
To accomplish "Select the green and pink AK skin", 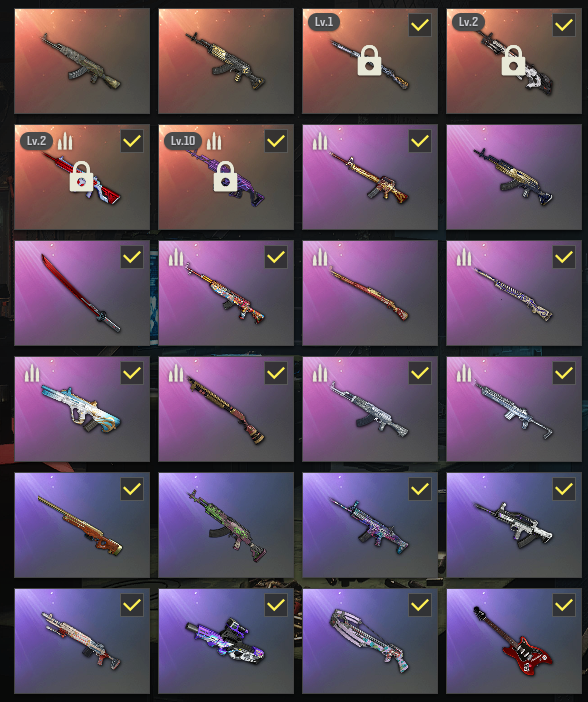I will (226, 525).
